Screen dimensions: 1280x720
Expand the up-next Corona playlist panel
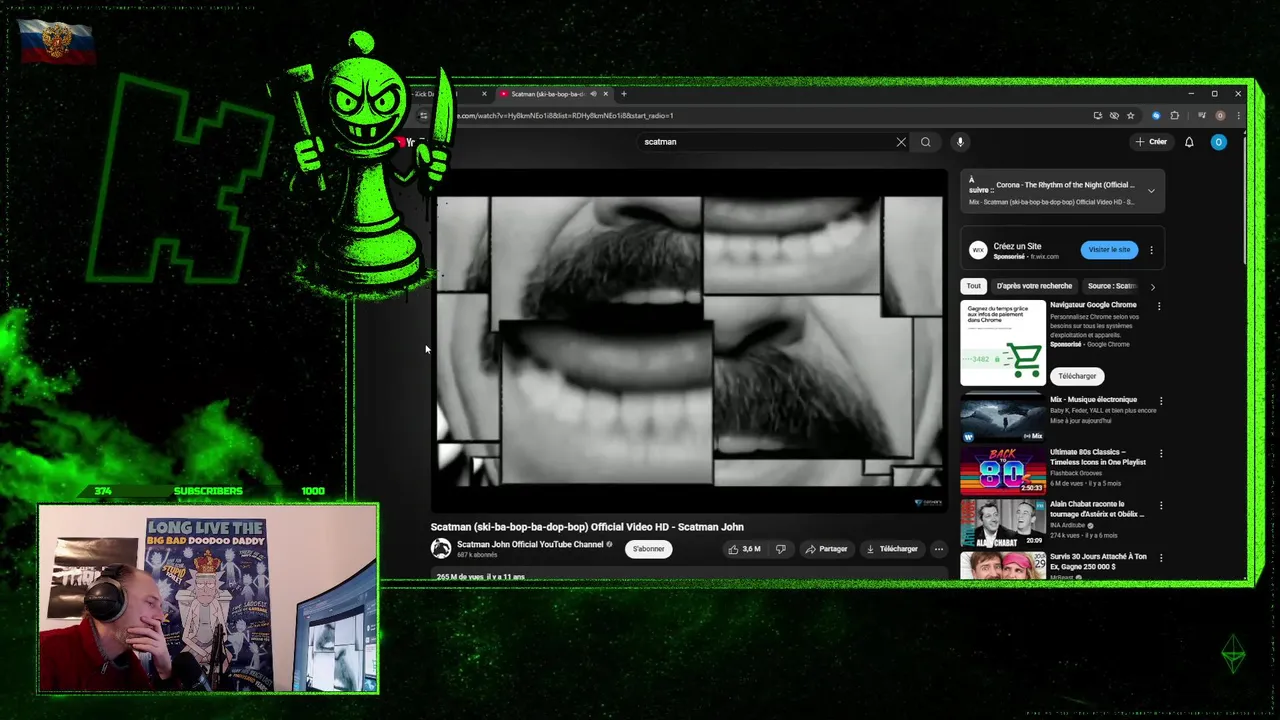(x=1151, y=190)
